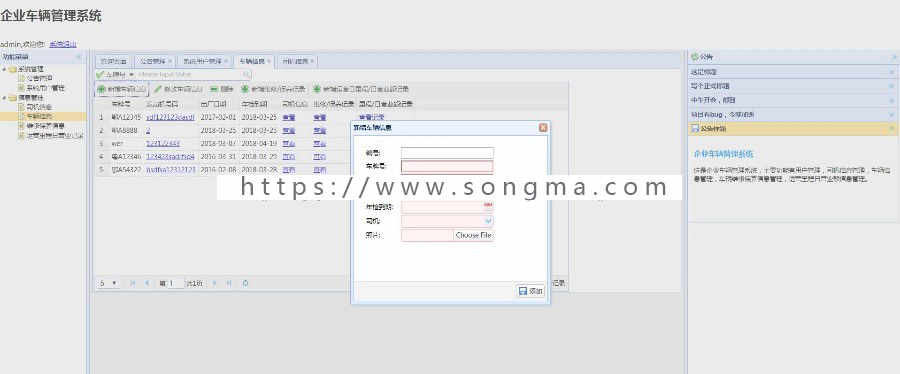Select 维修保养信息 in the left tree
Viewport: 900px width, 374px height.
point(45,126)
